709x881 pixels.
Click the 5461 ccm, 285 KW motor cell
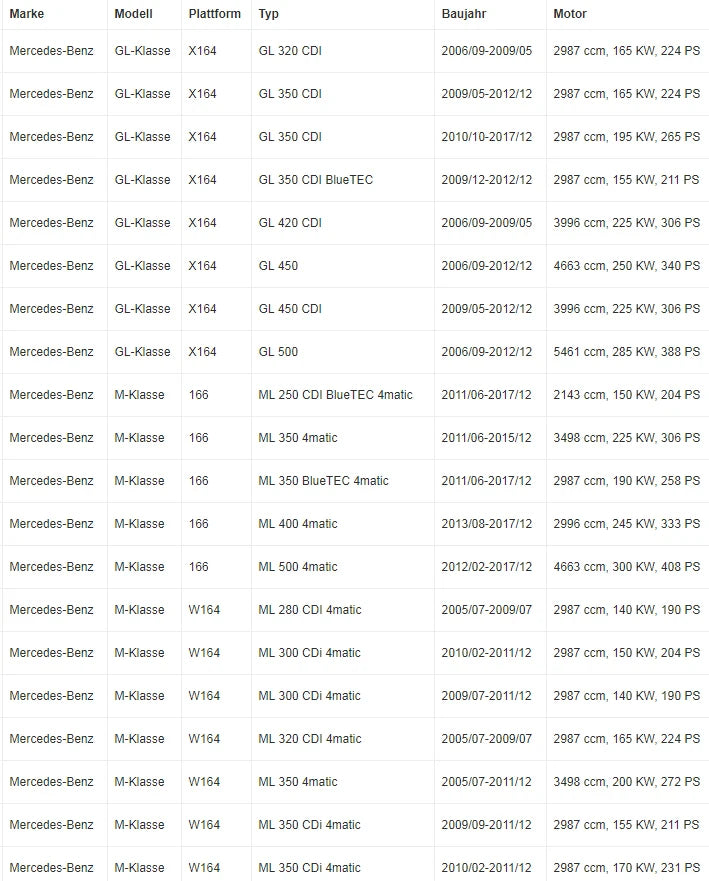tap(626, 352)
